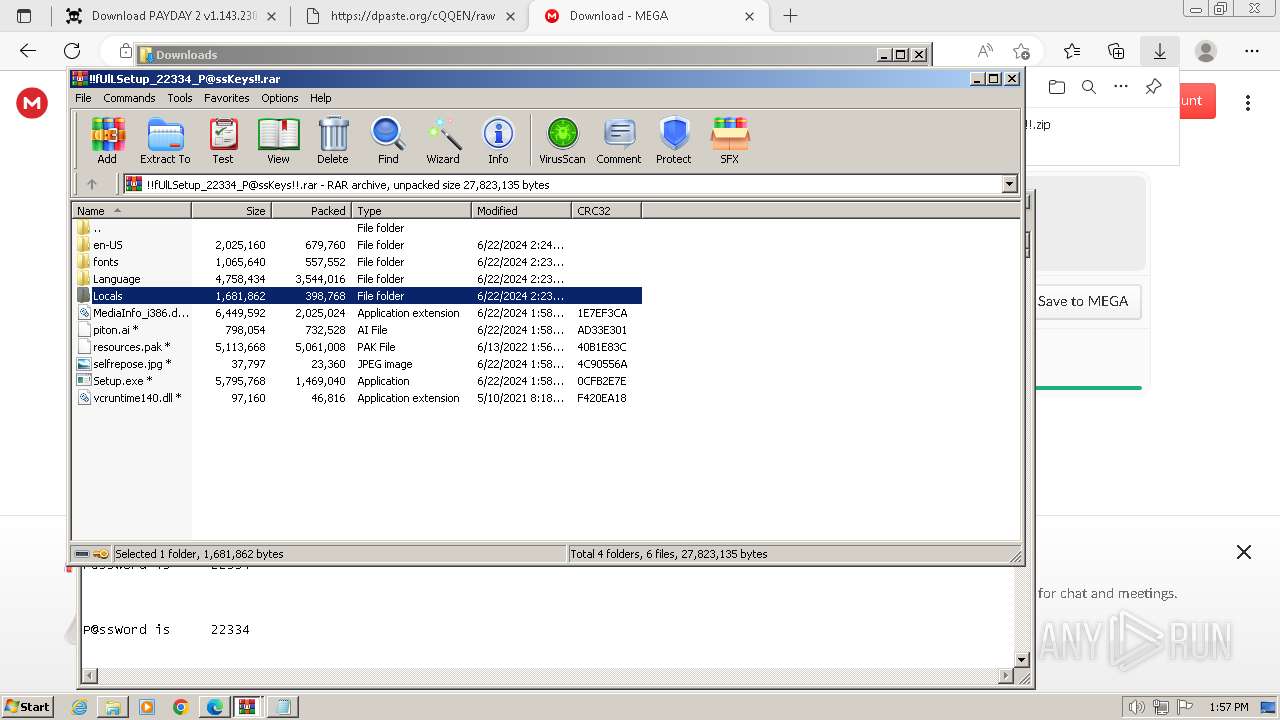Select the Language folder row

click(357, 279)
